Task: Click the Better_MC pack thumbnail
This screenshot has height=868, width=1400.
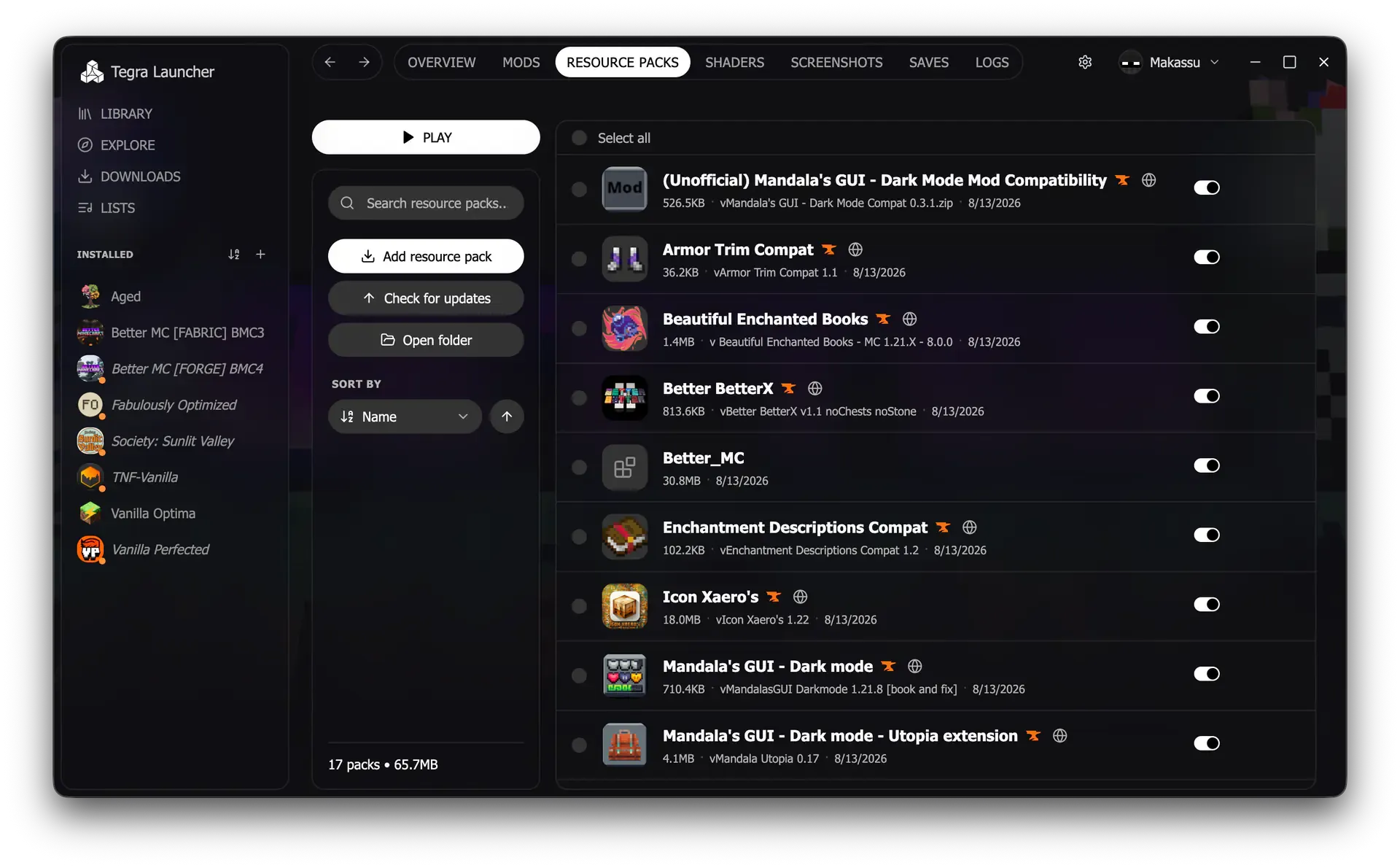Action: click(x=625, y=466)
